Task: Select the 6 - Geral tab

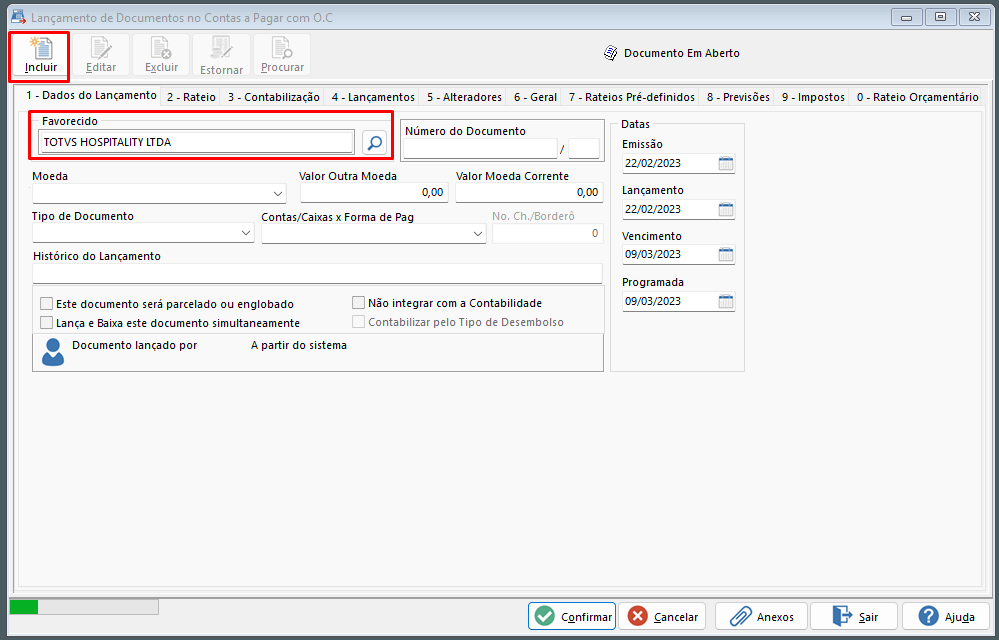Action: pyautogui.click(x=535, y=97)
